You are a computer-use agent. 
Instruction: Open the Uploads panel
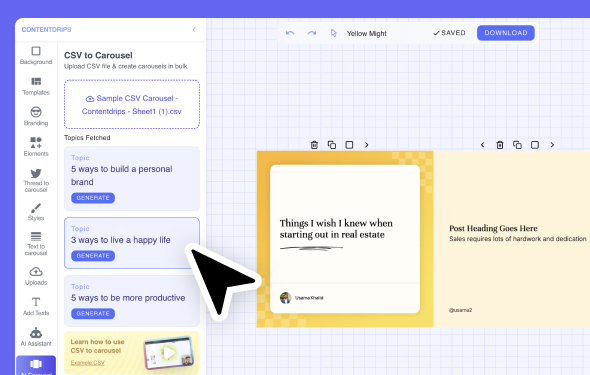[x=36, y=276]
